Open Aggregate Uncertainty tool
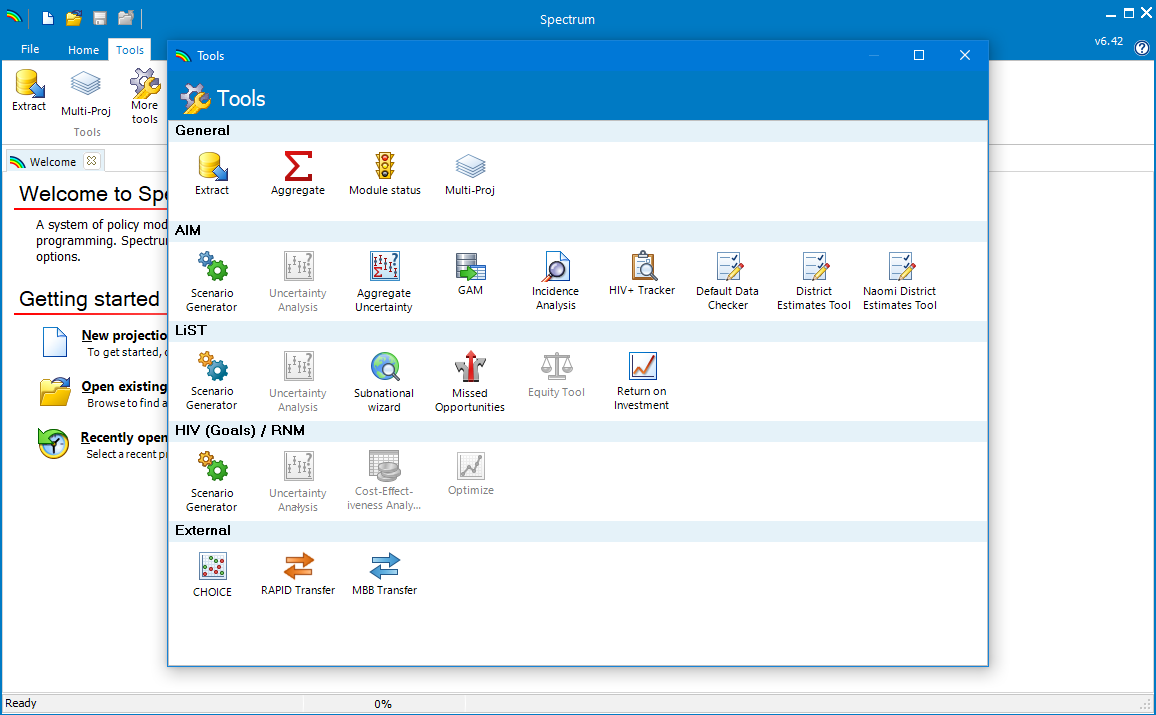Viewport: 1156px width, 715px height. click(384, 282)
